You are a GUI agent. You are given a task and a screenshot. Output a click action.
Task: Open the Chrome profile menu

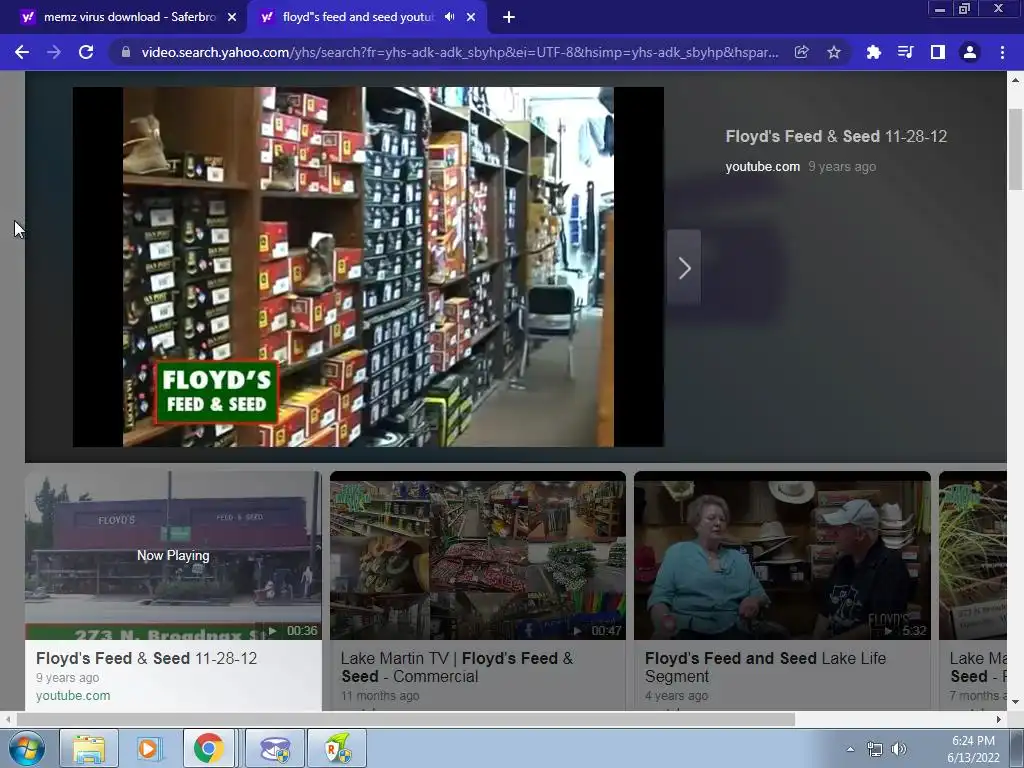coord(970,52)
